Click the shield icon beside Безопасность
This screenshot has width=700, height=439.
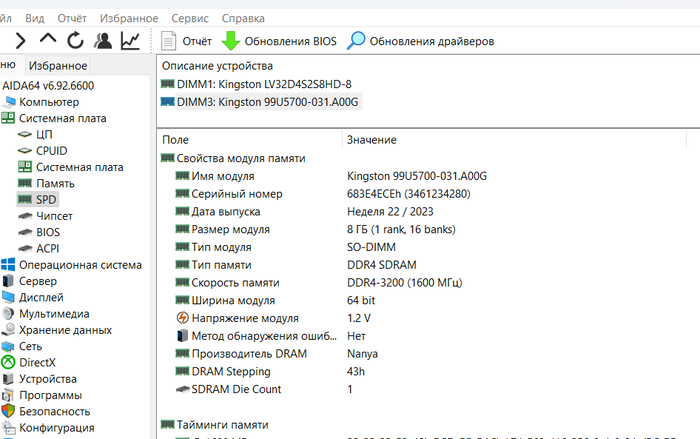coord(8,411)
